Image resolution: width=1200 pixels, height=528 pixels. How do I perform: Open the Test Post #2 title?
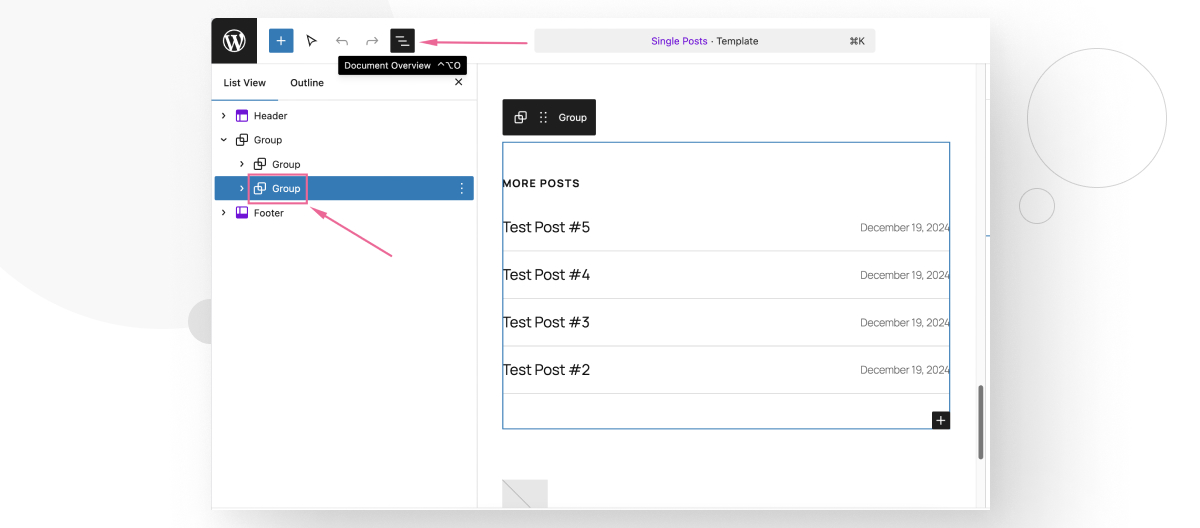click(546, 370)
